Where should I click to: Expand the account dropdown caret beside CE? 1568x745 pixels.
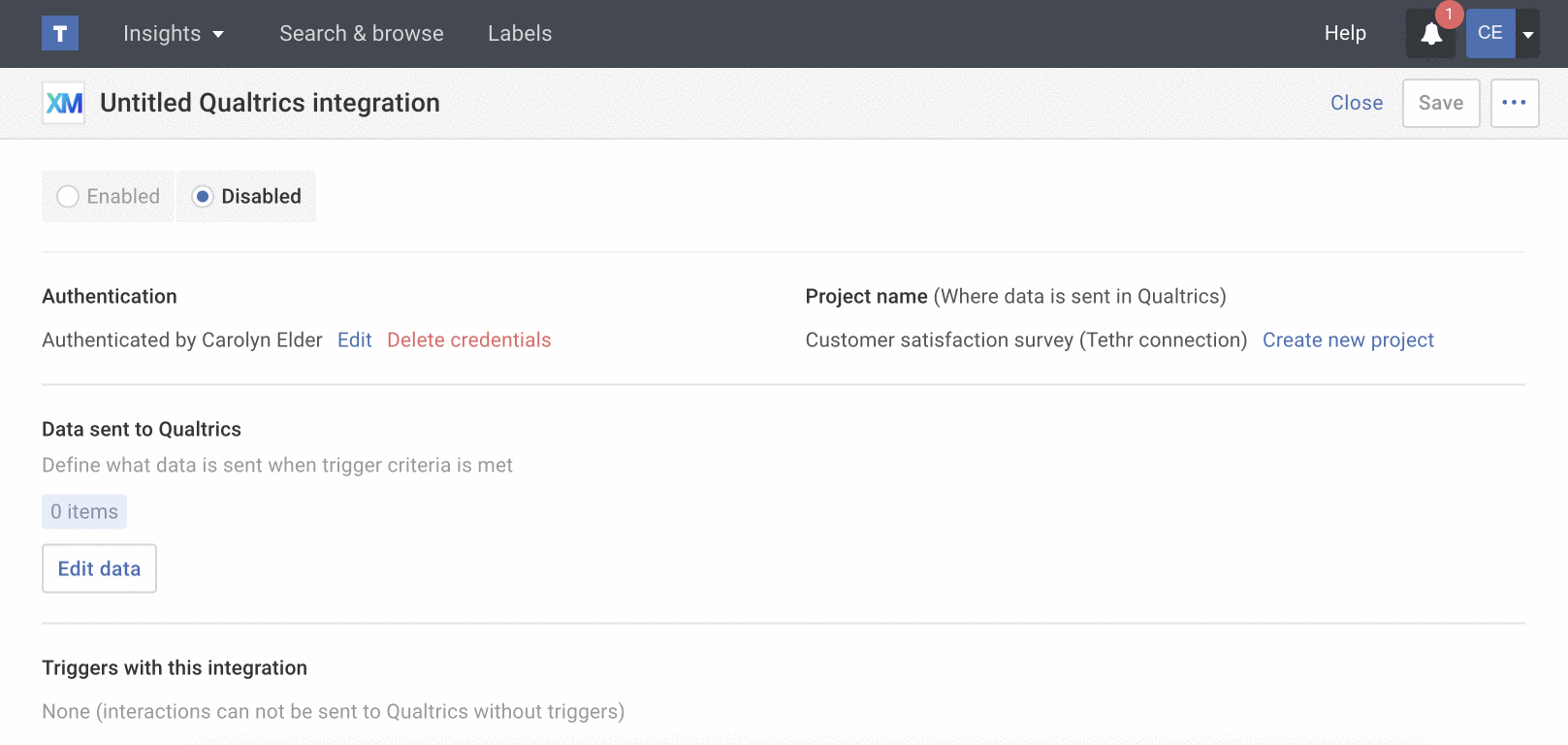coord(1528,35)
